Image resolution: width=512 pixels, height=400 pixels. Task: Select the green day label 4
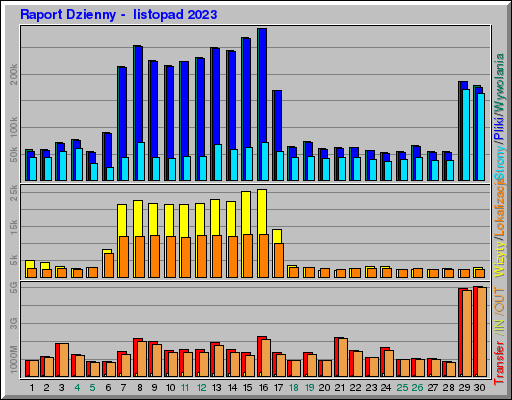click(77, 388)
